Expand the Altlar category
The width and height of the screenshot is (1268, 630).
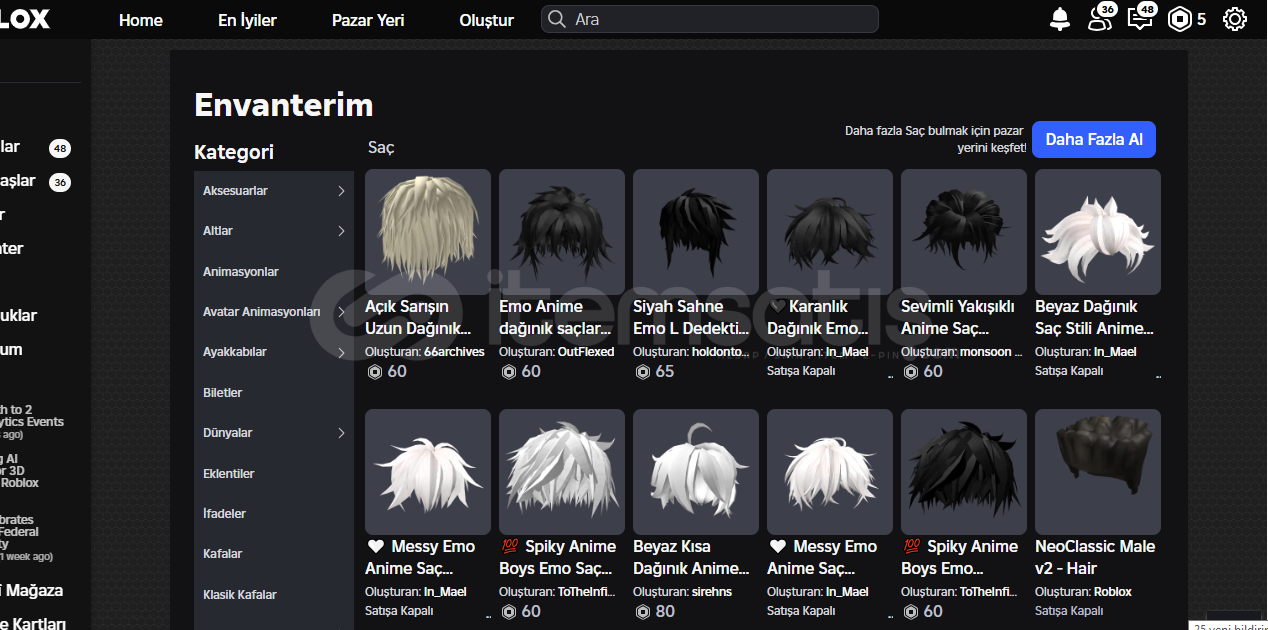[274, 231]
